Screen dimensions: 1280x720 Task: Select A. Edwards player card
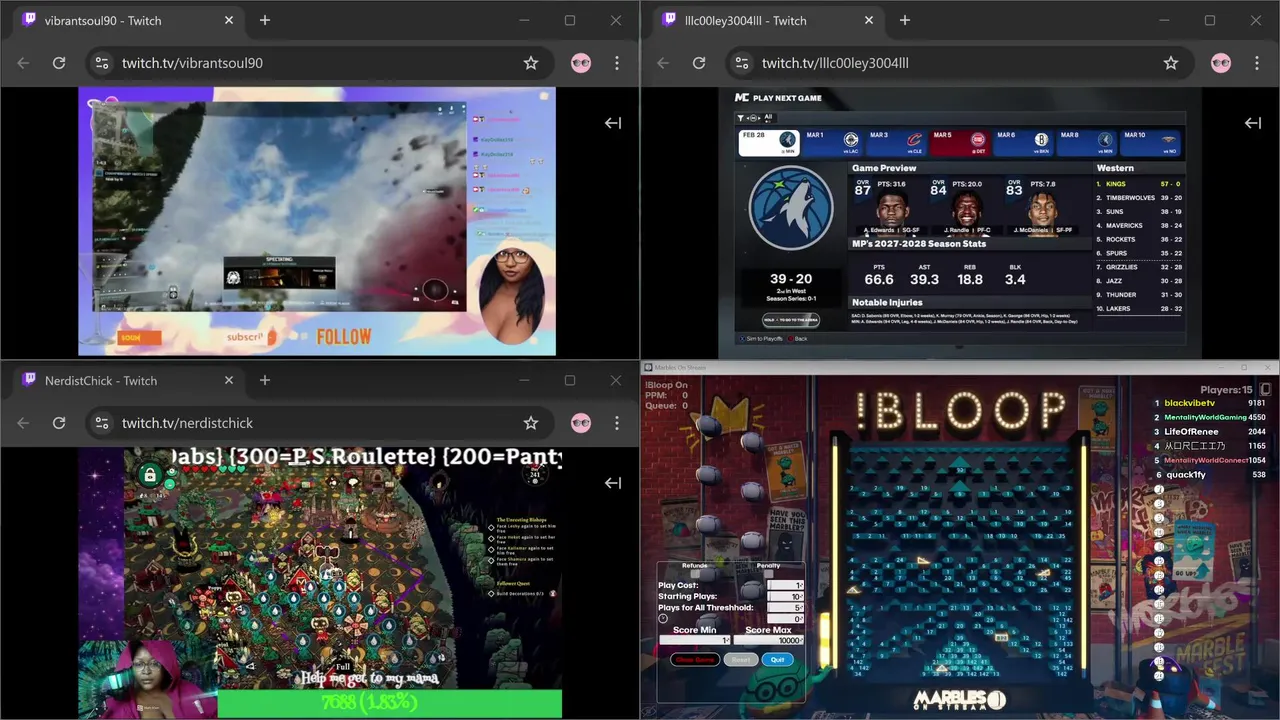tap(891, 205)
